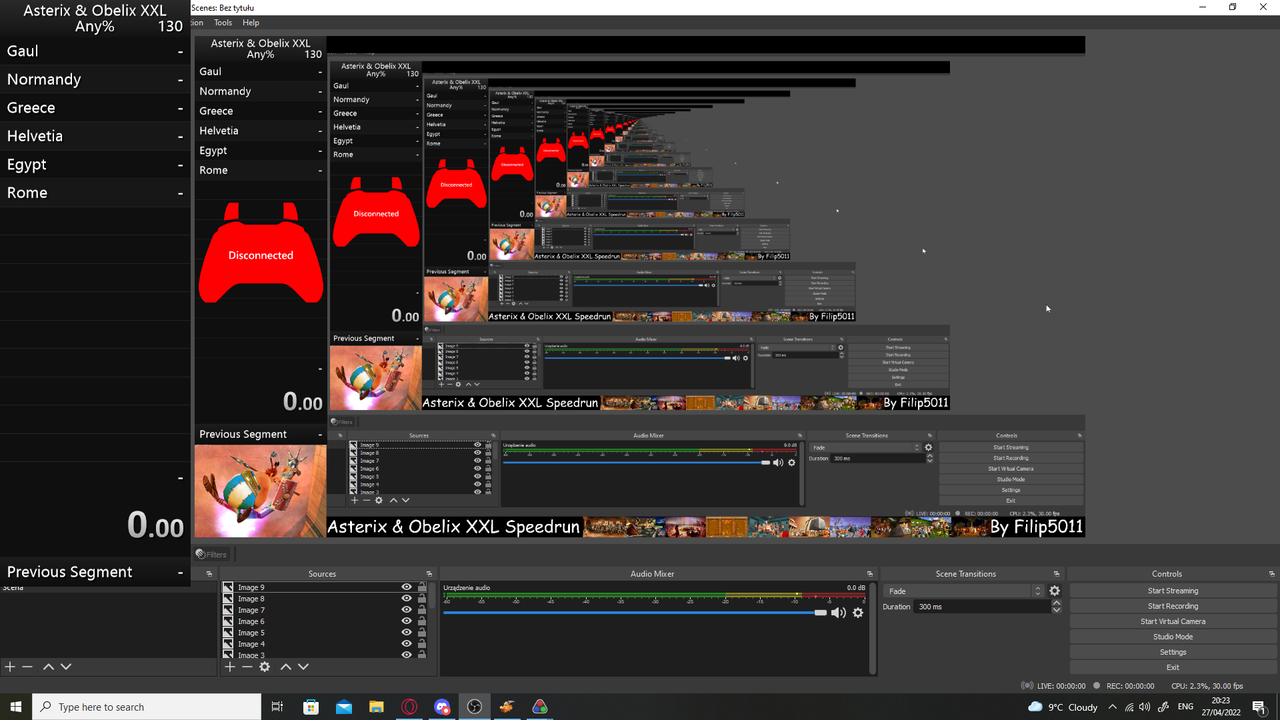Pop out the Sources dock
1280x720 pixels.
430,574
